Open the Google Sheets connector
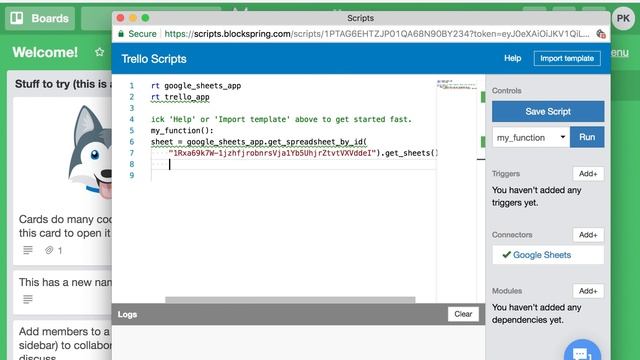 pos(548,255)
